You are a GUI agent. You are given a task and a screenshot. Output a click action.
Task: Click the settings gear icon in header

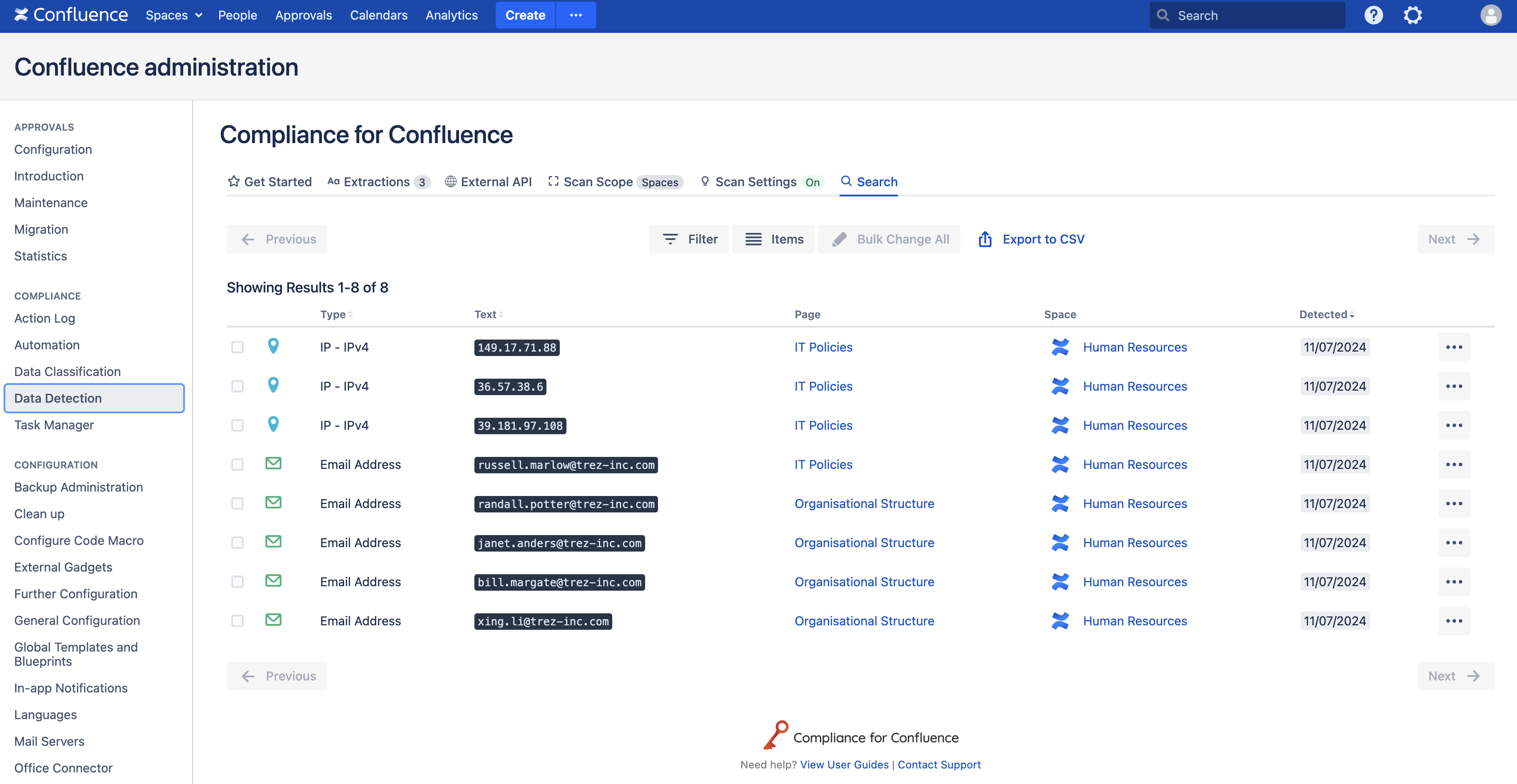1412,15
